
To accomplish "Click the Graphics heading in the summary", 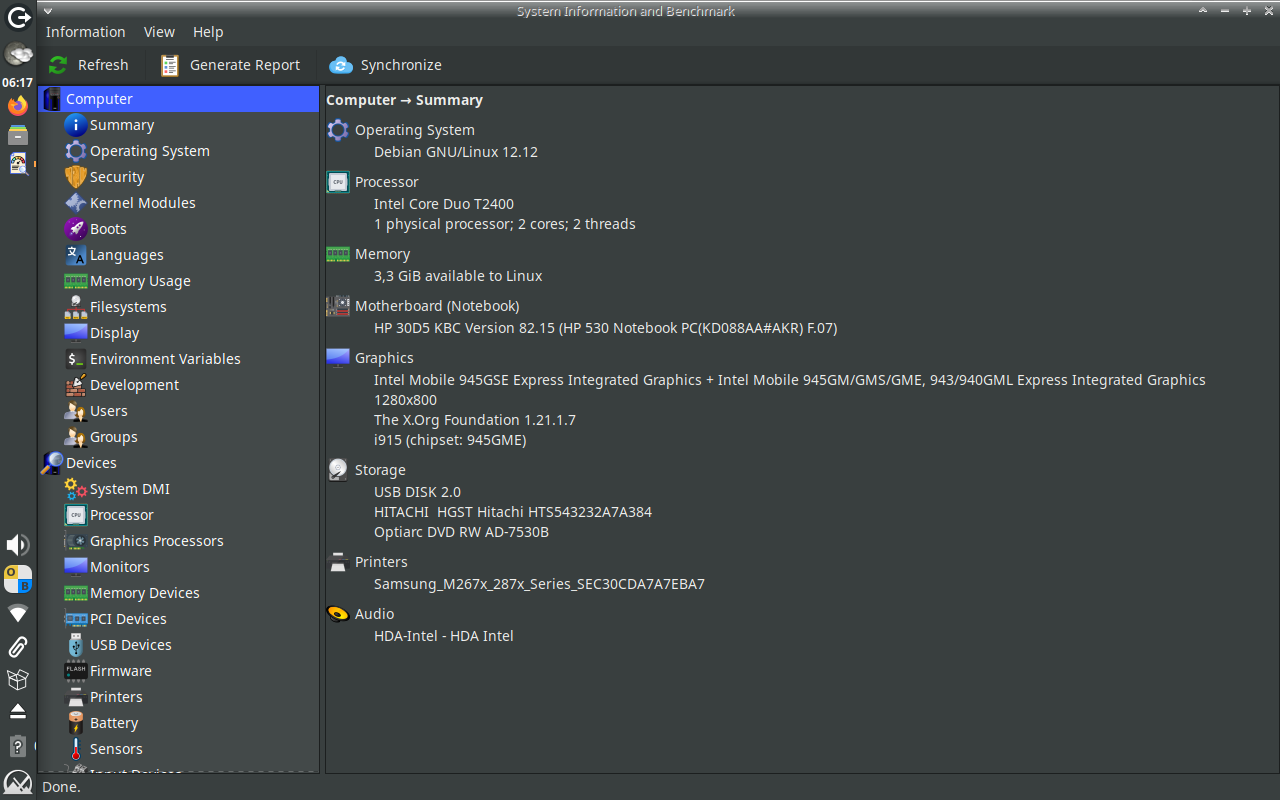I will 384,358.
